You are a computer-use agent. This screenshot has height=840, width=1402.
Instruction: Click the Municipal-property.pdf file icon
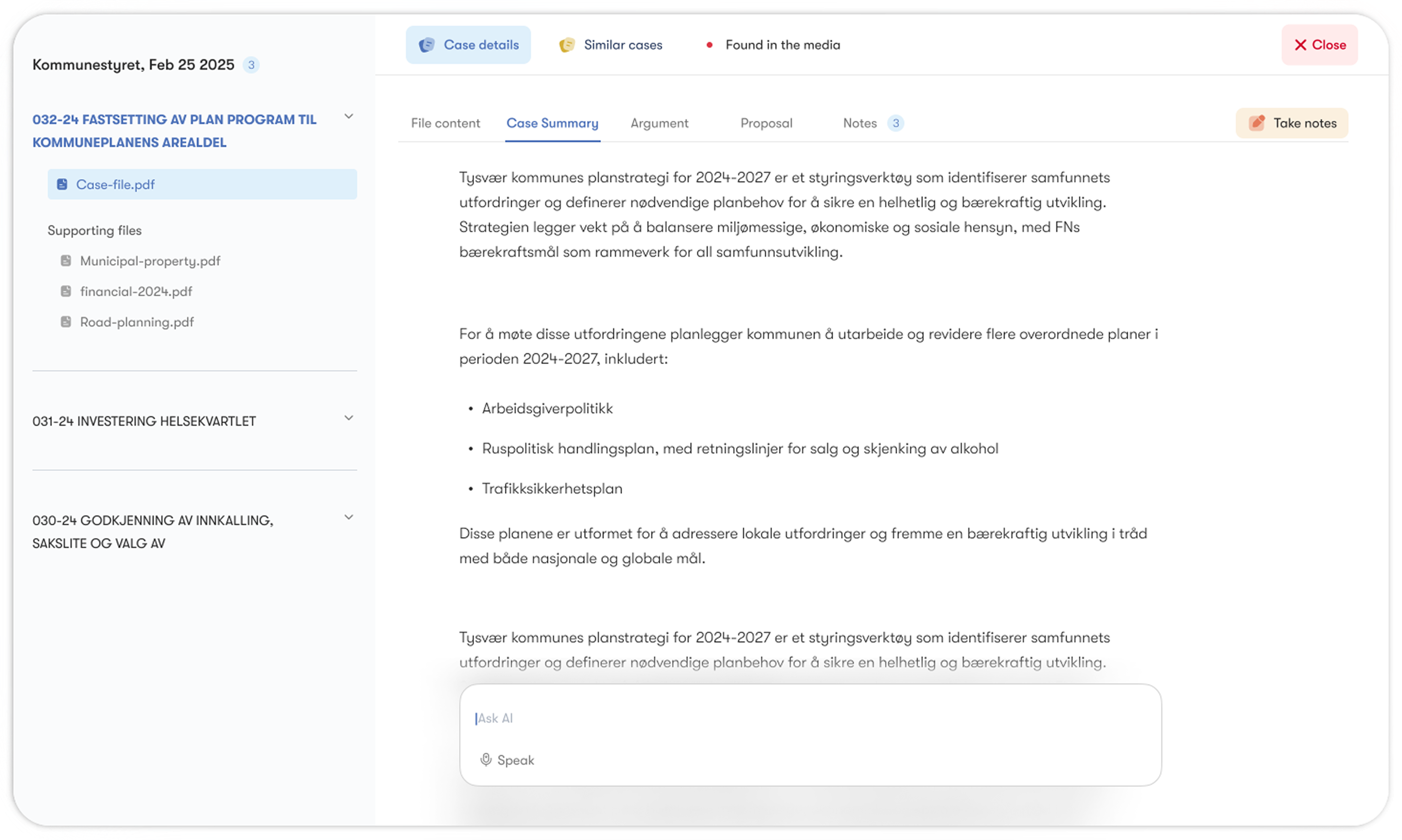(x=66, y=261)
